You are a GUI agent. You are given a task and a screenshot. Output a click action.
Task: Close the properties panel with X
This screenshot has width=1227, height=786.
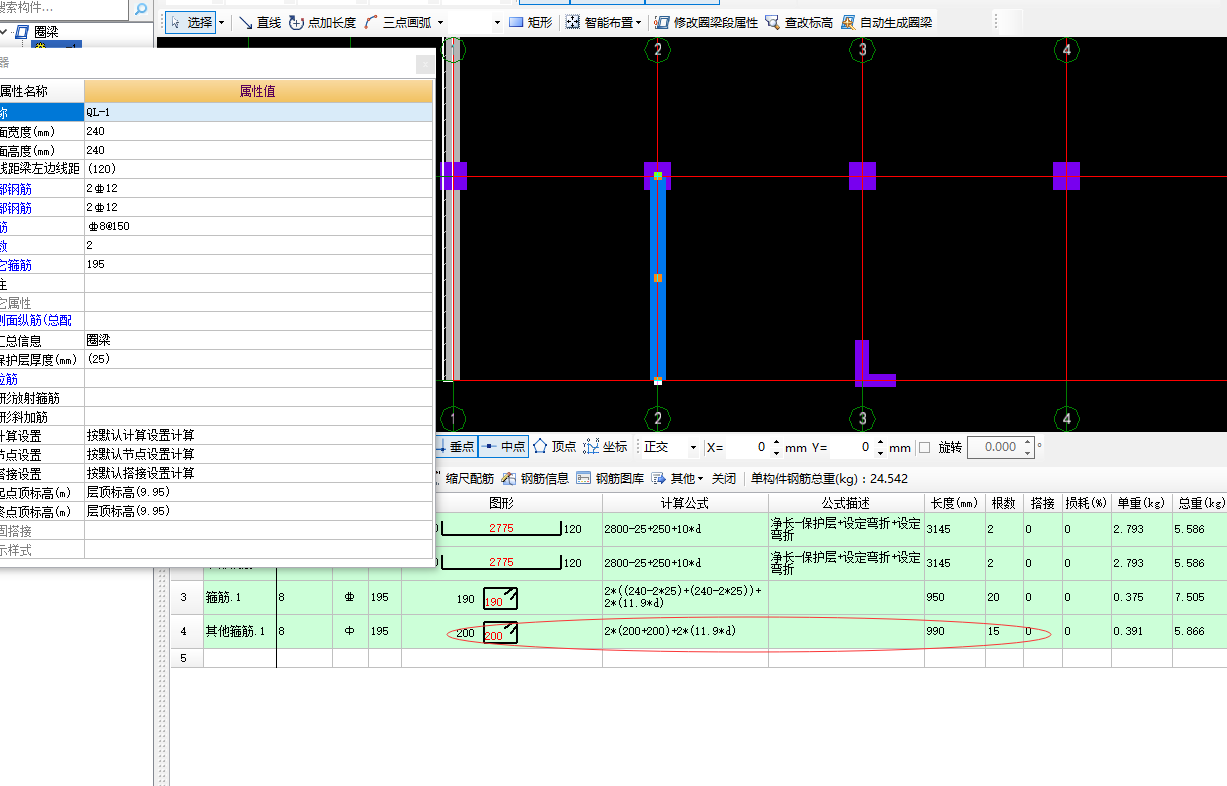coord(425,63)
